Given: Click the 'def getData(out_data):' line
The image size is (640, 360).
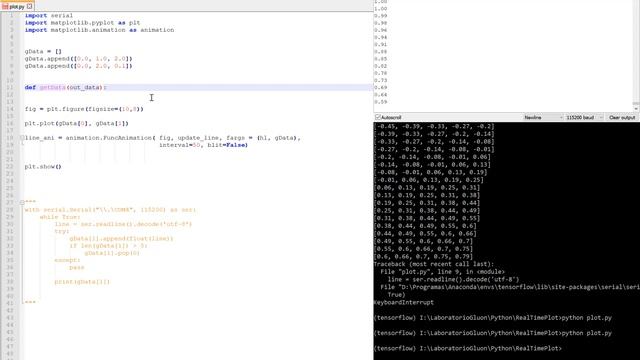Looking at the screenshot, I should click(x=65, y=87).
